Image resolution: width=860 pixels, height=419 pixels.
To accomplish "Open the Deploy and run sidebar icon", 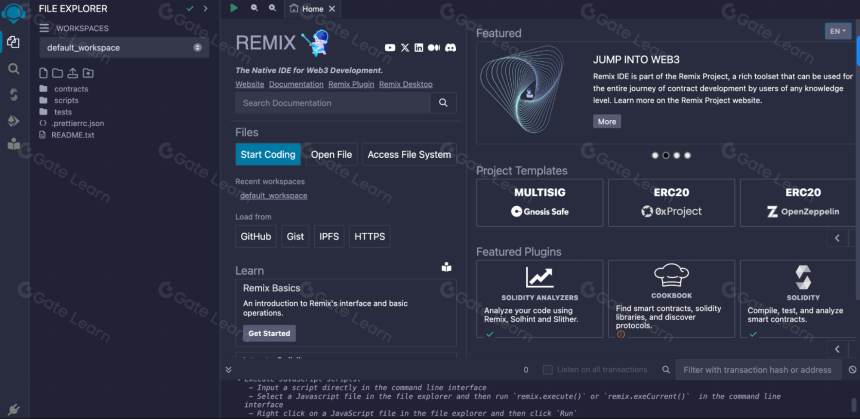I will [x=14, y=121].
